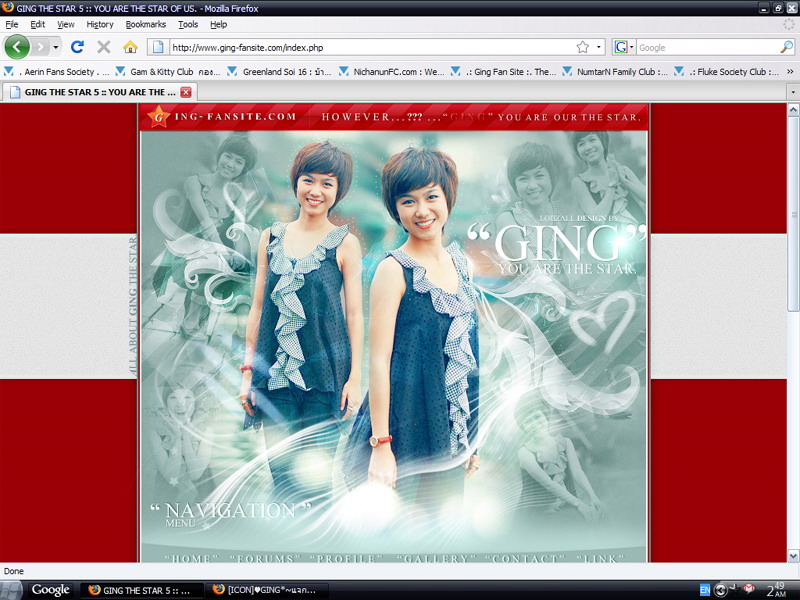Viewport: 800px width, 600px height.
Task: Open the Greenland Soi 16 bookmark
Action: pos(280,72)
